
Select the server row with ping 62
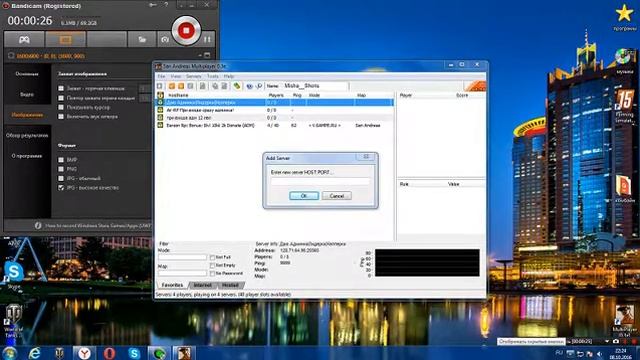tap(274, 125)
